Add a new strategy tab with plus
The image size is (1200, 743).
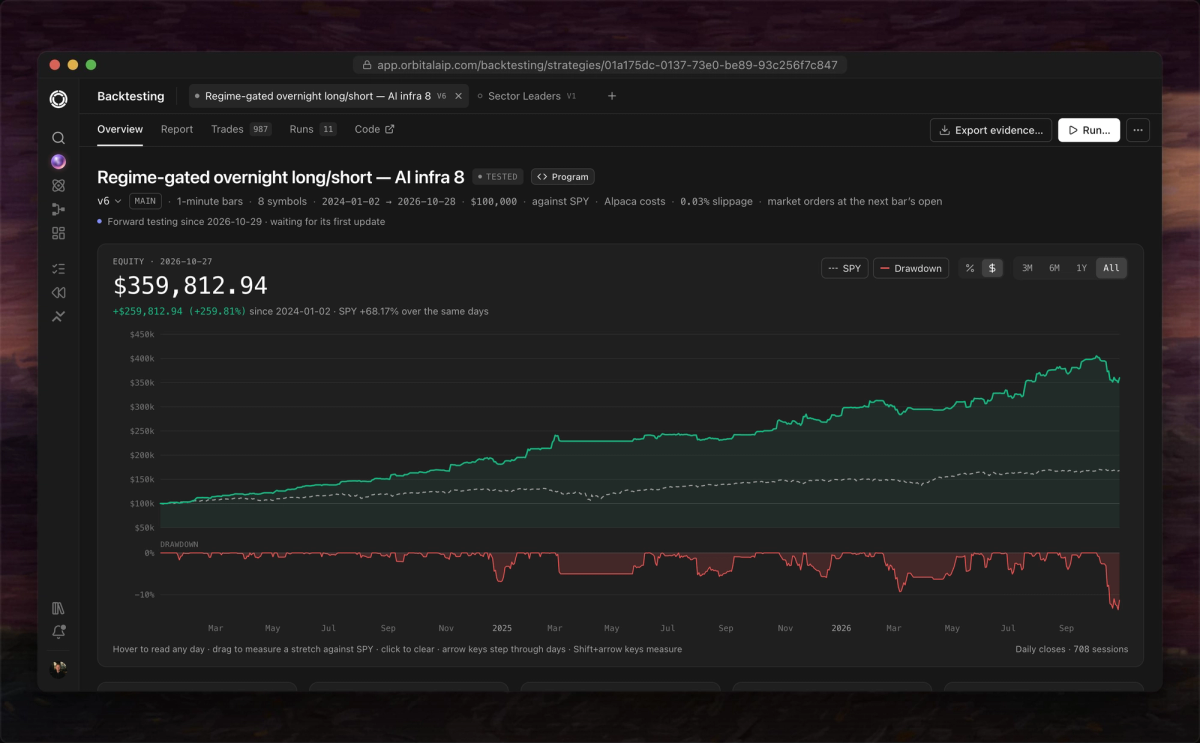pos(612,96)
